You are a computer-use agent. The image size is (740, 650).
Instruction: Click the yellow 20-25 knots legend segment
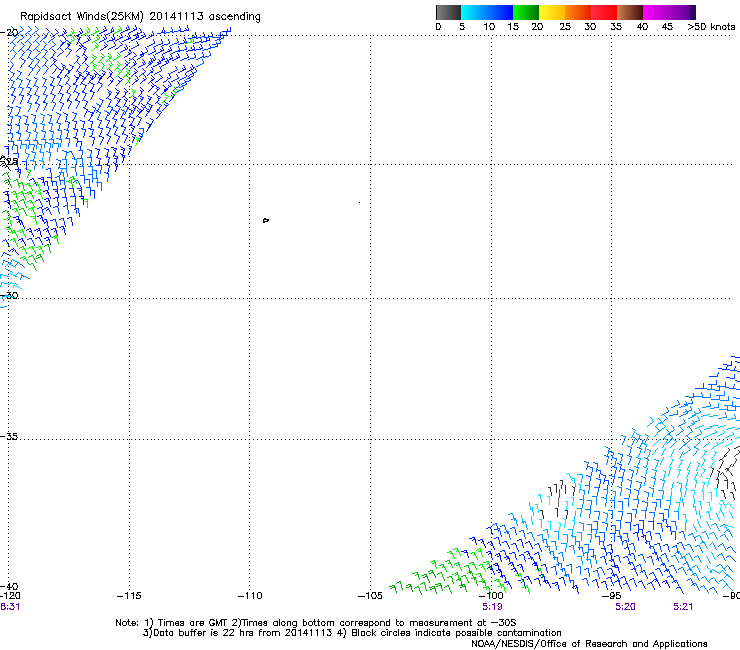[552, 12]
